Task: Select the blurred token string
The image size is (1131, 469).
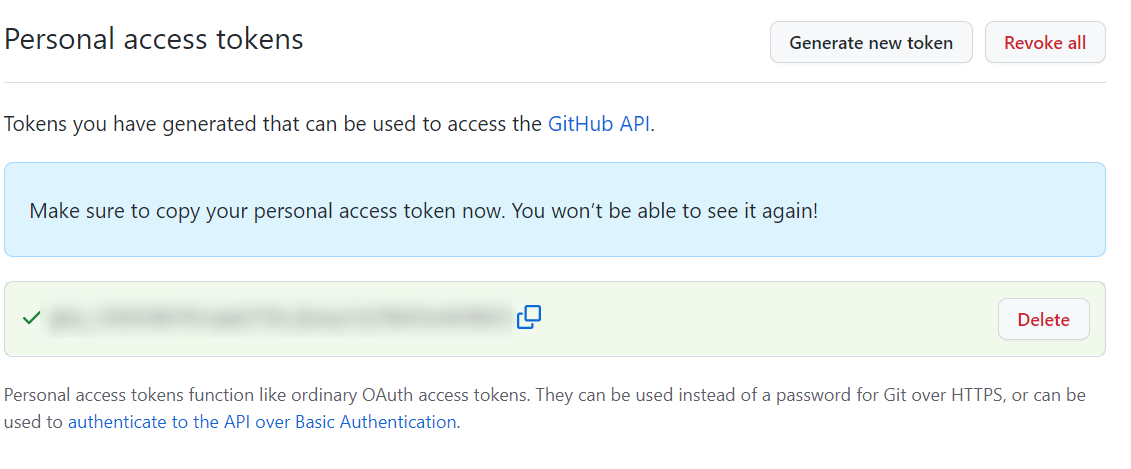Action: click(279, 317)
